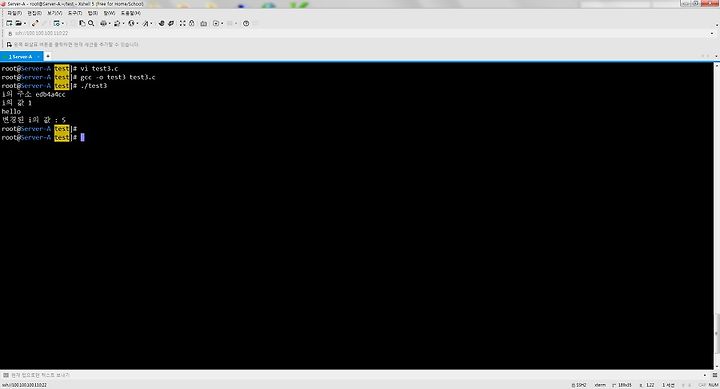This screenshot has width=720, height=389.
Task: Click the NUM indicator in status bar
Action: (x=713, y=385)
